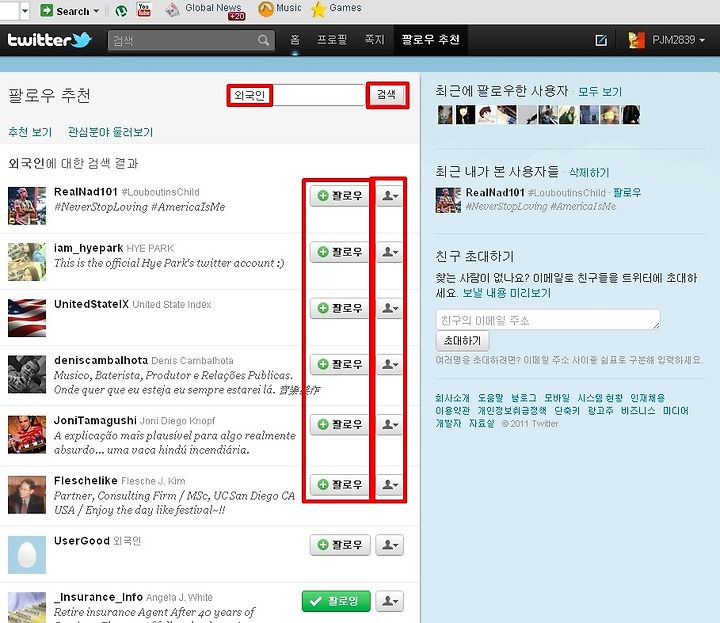Open the YouTube toolbar icon
The height and width of the screenshot is (623, 720).
point(144,10)
